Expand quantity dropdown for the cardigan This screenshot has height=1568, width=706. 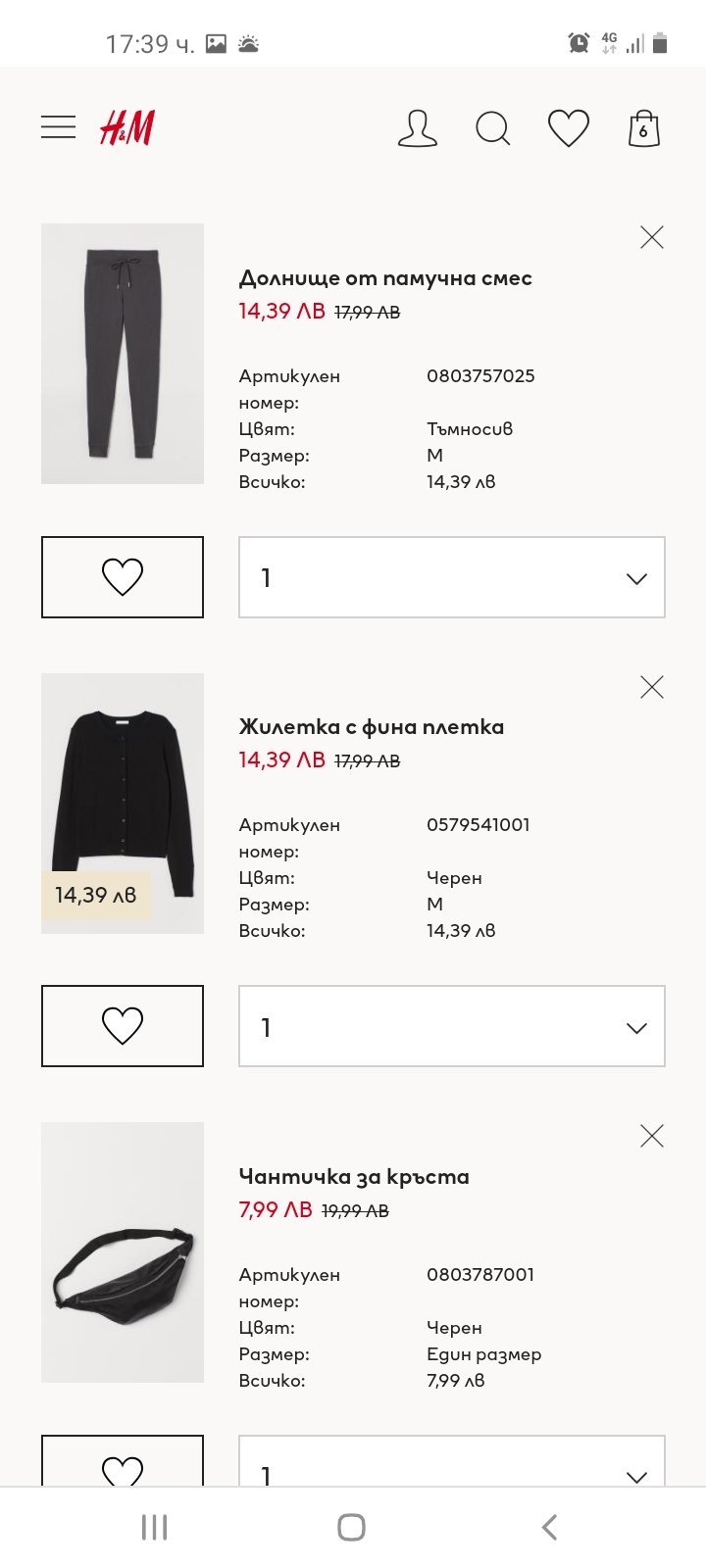[x=452, y=1026]
